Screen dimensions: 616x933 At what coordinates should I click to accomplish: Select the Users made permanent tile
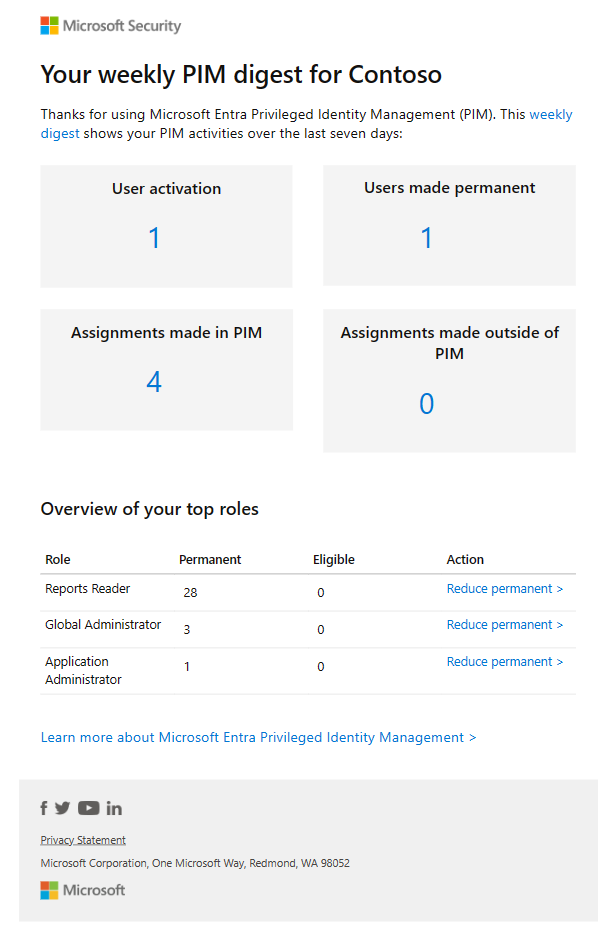pyautogui.click(x=449, y=225)
